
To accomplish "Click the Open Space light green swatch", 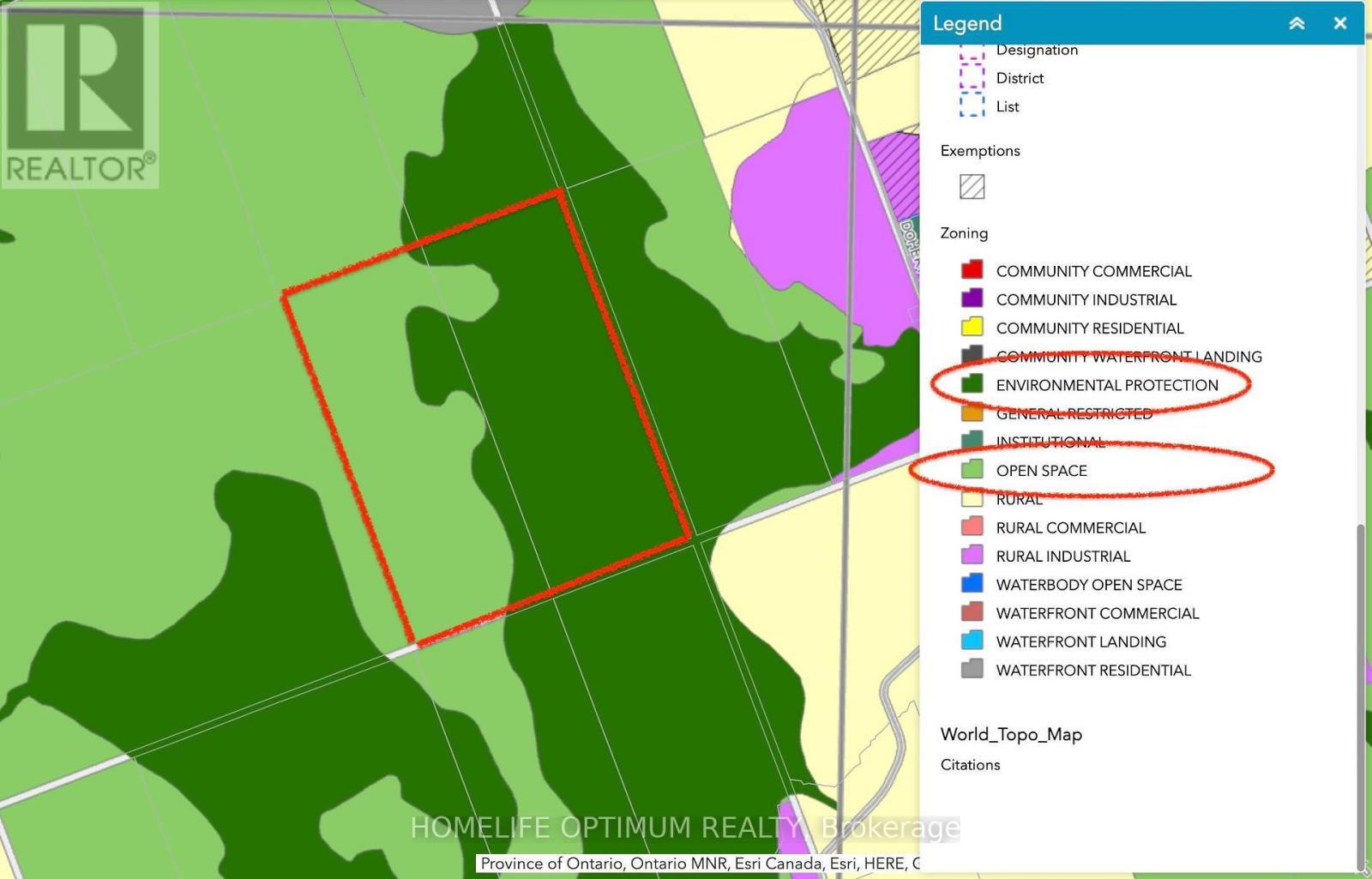I will coord(972,470).
